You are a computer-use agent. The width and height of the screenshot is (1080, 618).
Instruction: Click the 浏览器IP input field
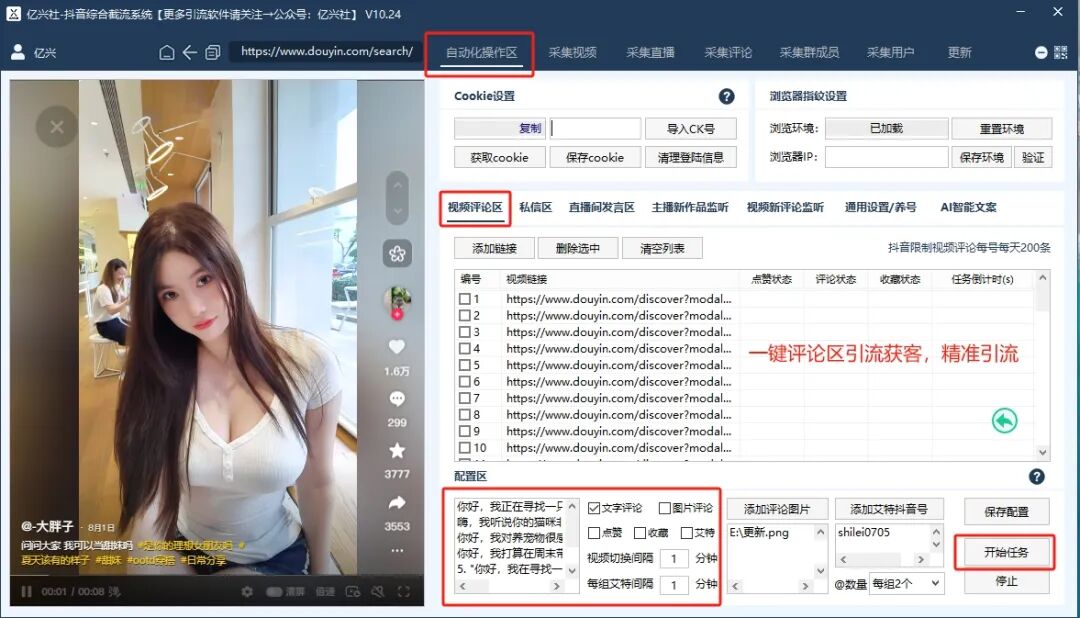coord(886,157)
